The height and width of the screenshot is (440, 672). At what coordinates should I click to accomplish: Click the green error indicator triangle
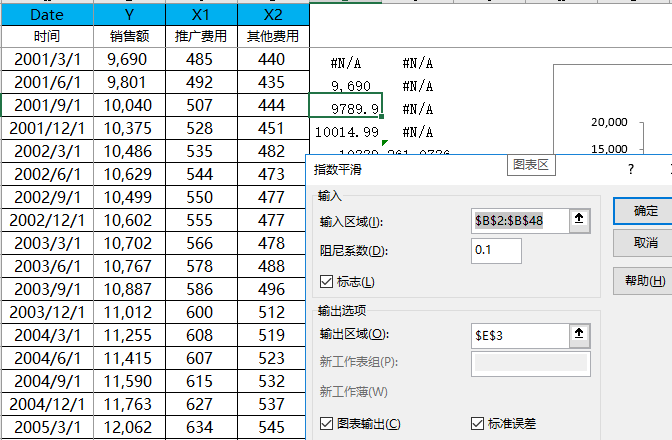(x=384, y=143)
